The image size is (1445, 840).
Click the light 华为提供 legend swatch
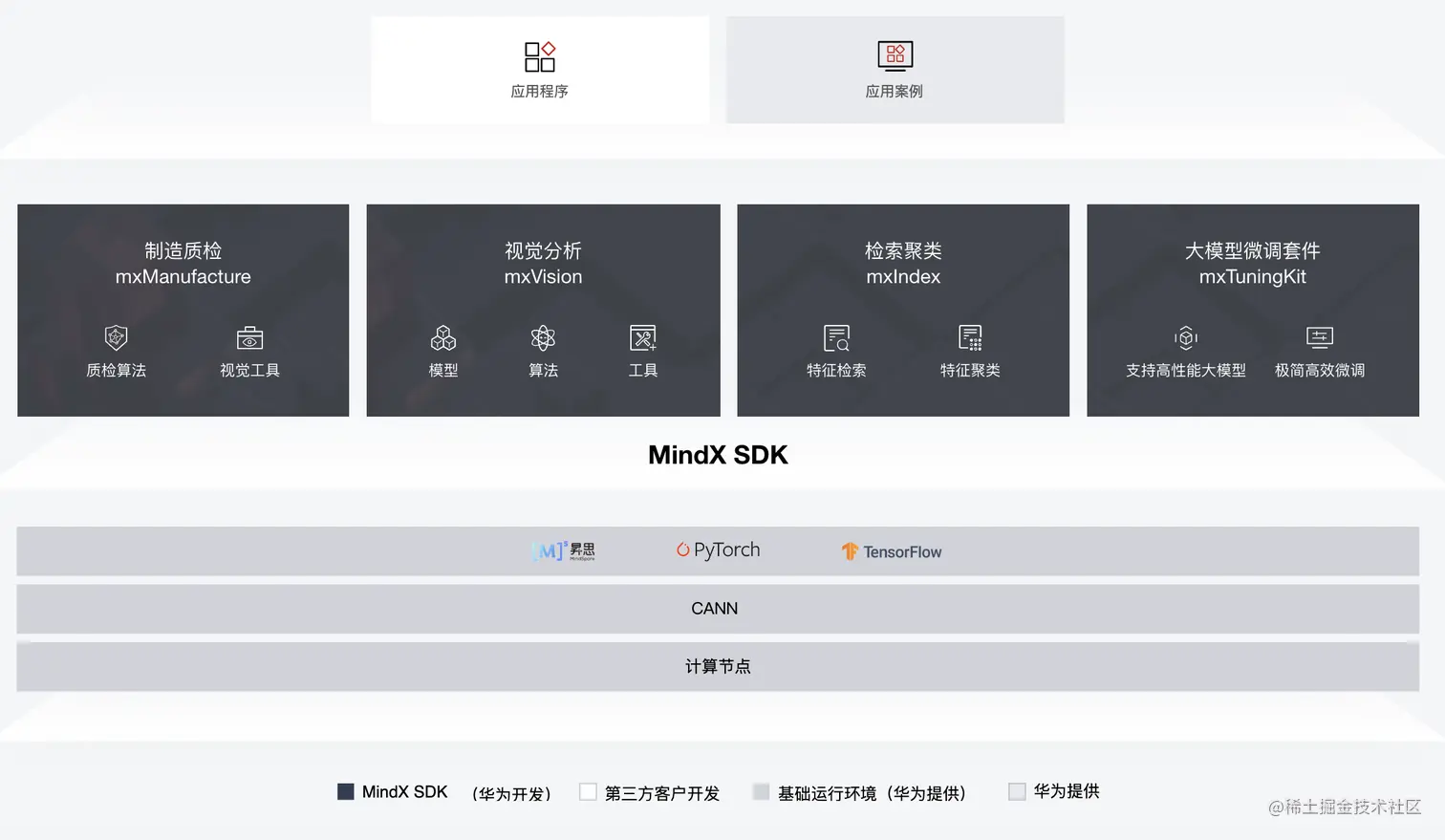pyautogui.click(x=1017, y=791)
